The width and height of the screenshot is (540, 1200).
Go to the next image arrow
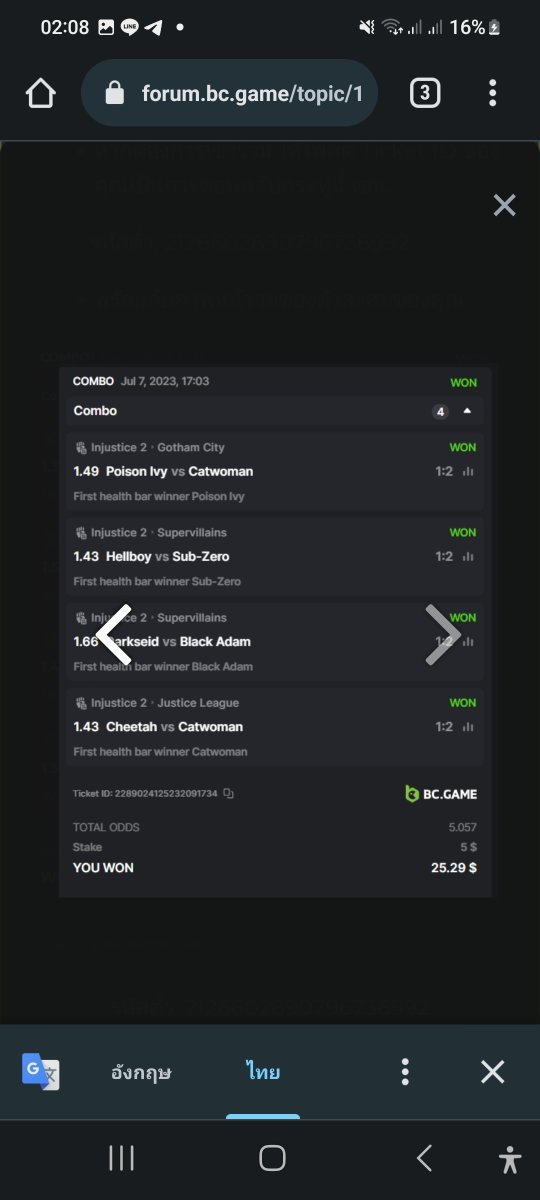click(x=441, y=634)
